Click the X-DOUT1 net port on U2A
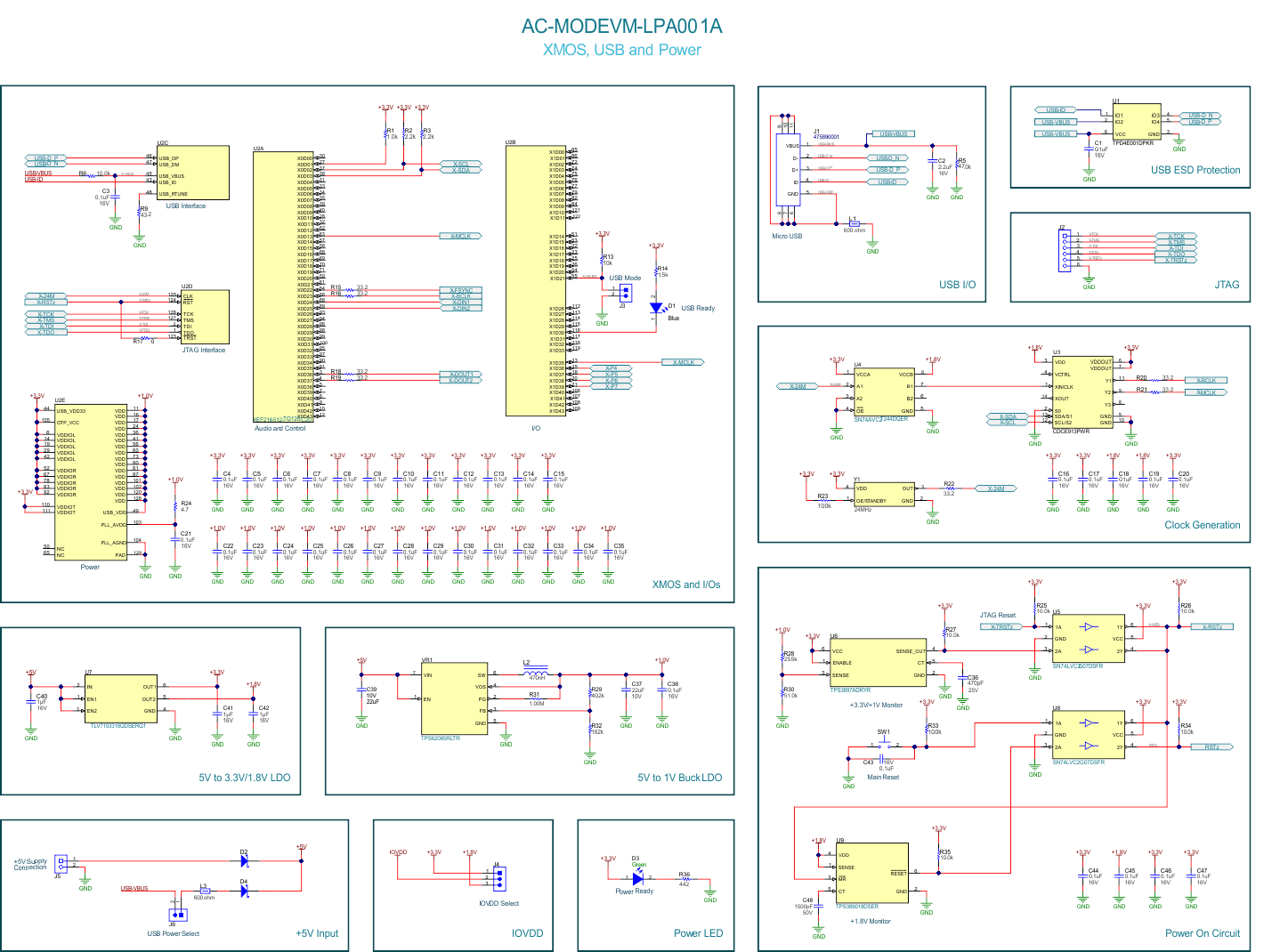Viewport: 1272px width, 952px height. 460,375
